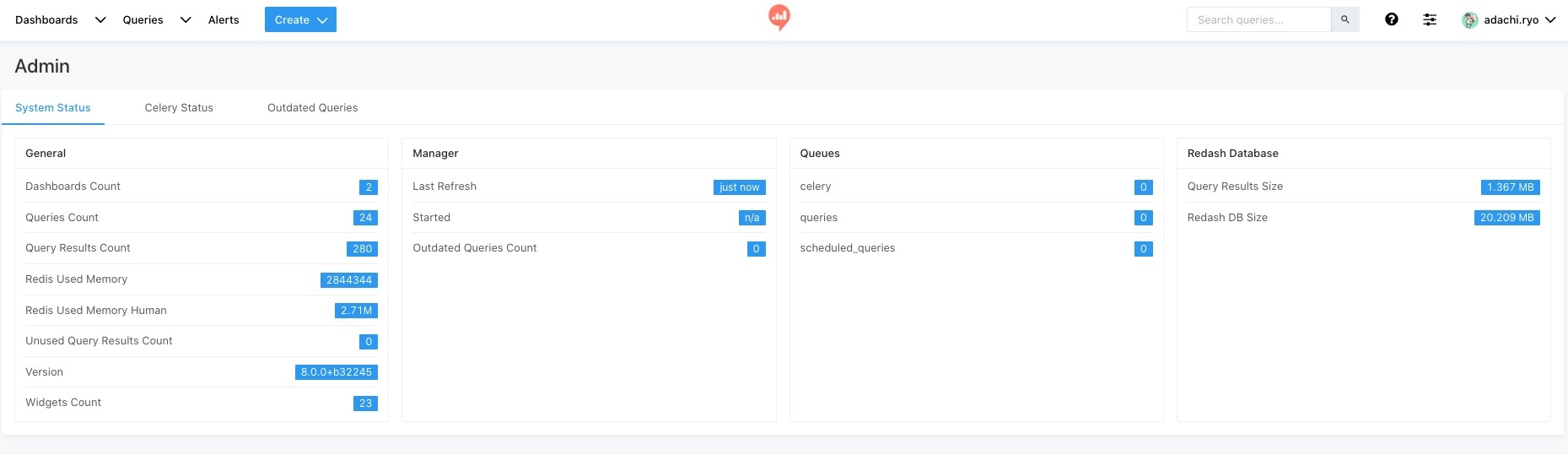Click the Last Refresh just now badge
This screenshot has width=1568, height=455.
click(739, 187)
